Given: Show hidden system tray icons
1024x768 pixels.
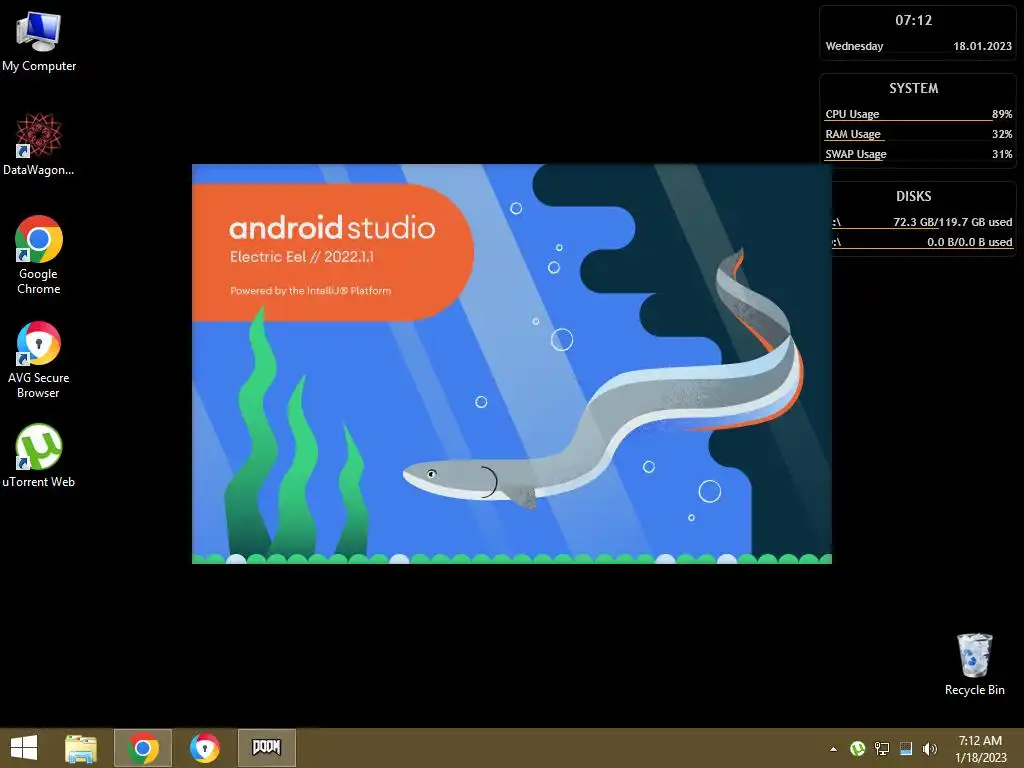Looking at the screenshot, I should [833, 749].
